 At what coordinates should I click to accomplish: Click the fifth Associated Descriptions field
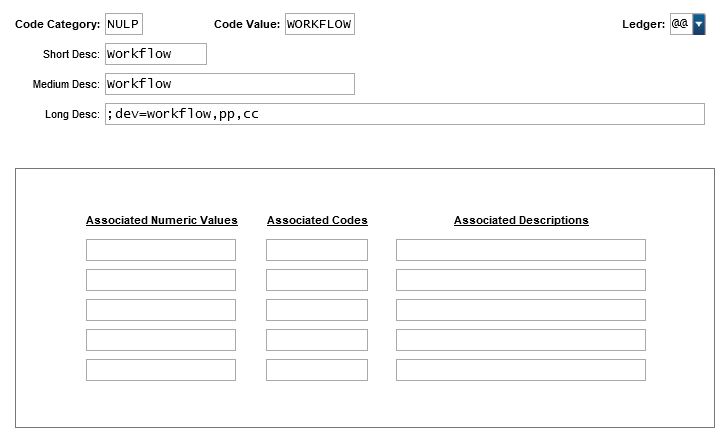(x=520, y=370)
